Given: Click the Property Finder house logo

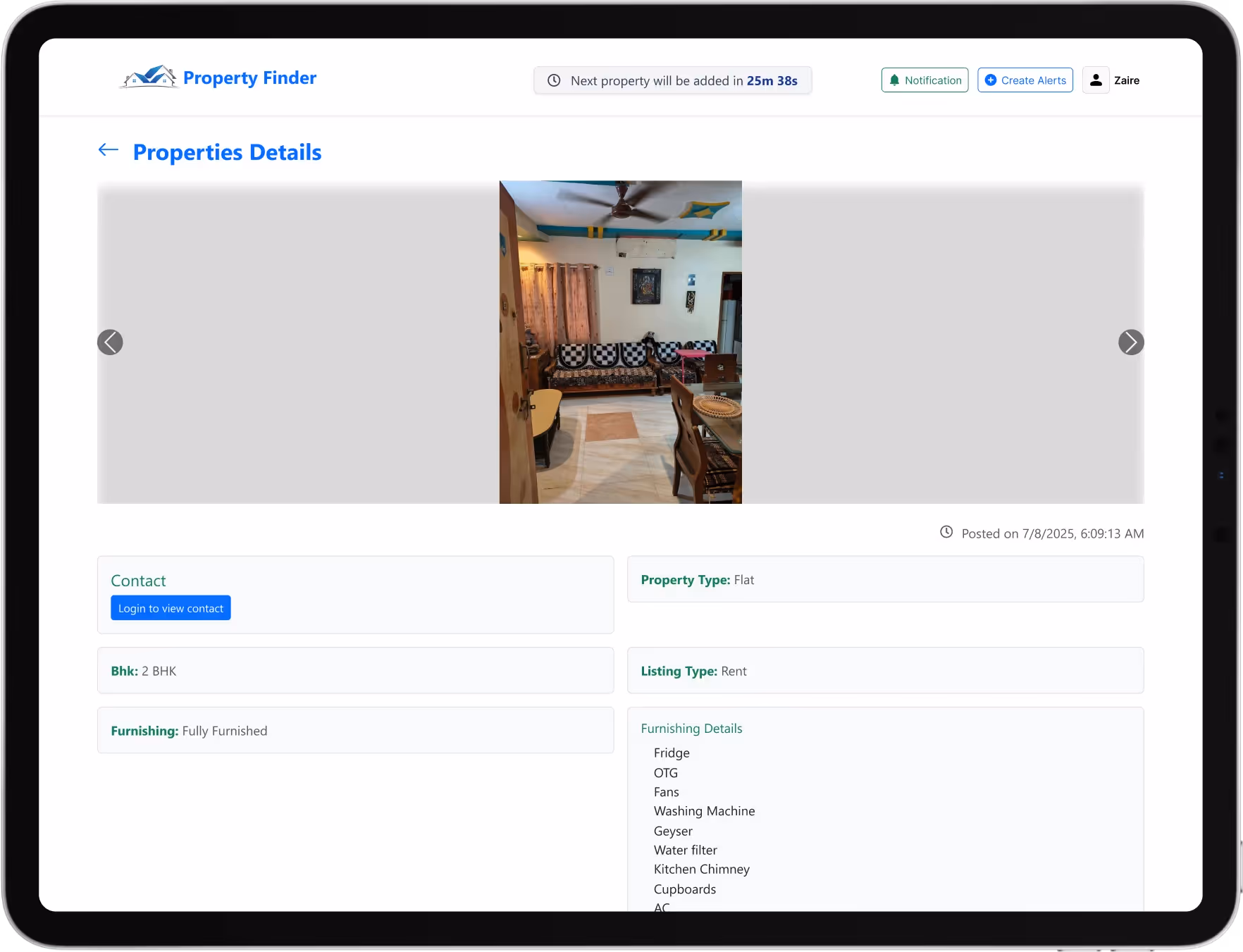Looking at the screenshot, I should click(x=149, y=77).
